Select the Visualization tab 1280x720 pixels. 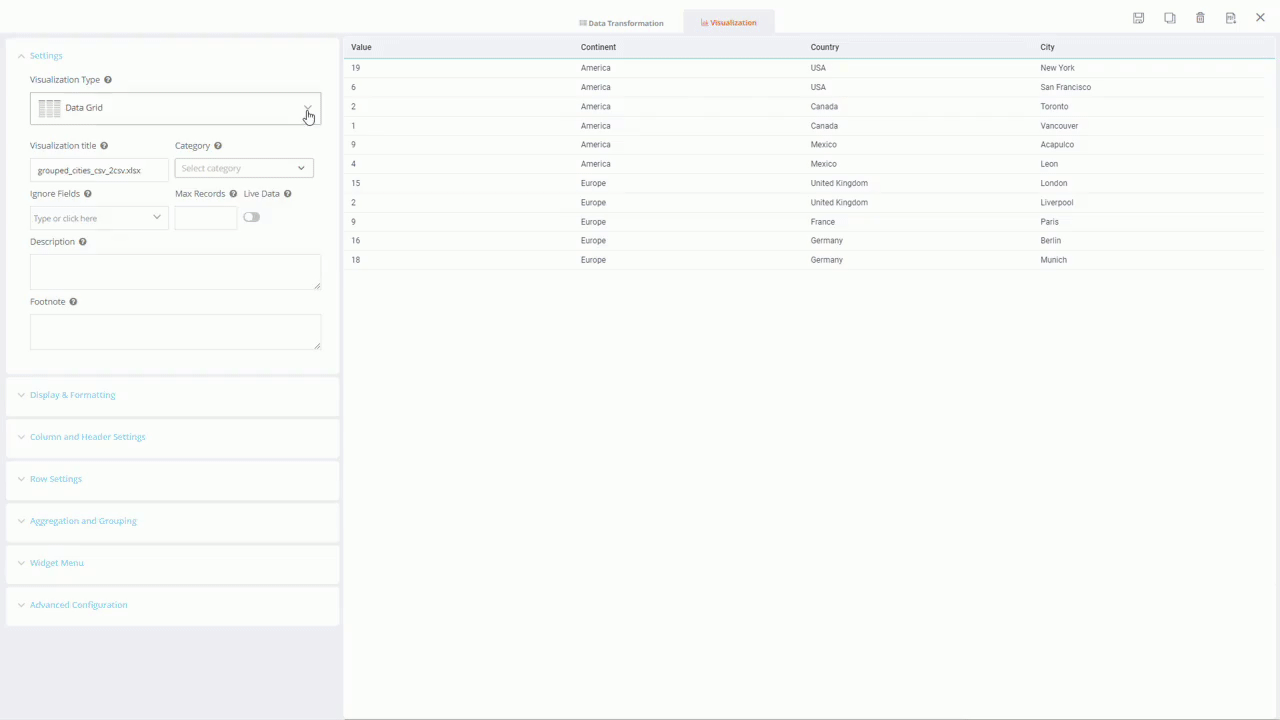click(728, 22)
